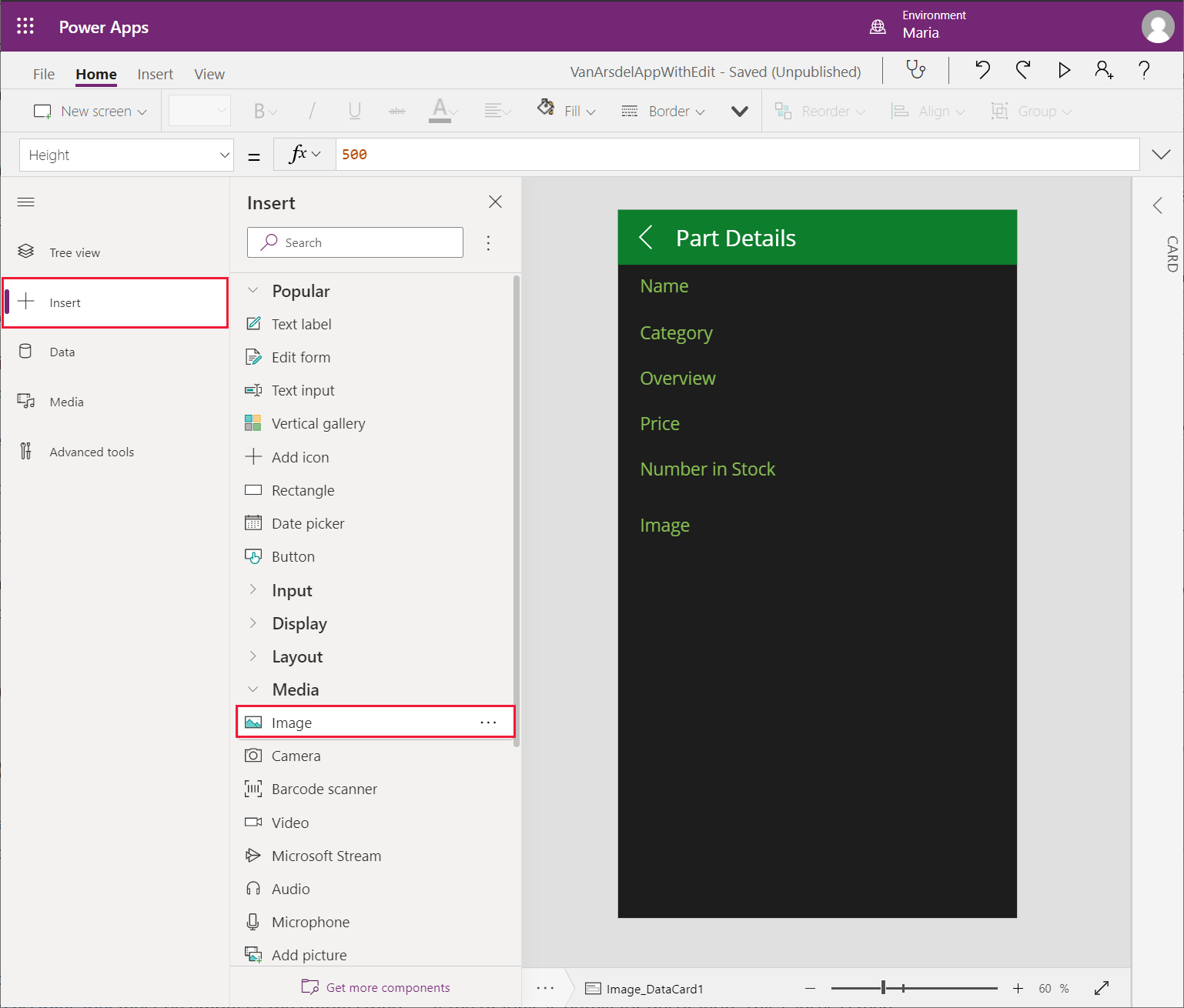Open Tree view in the left sidebar
Image resolution: width=1184 pixels, height=1008 pixels.
75,252
